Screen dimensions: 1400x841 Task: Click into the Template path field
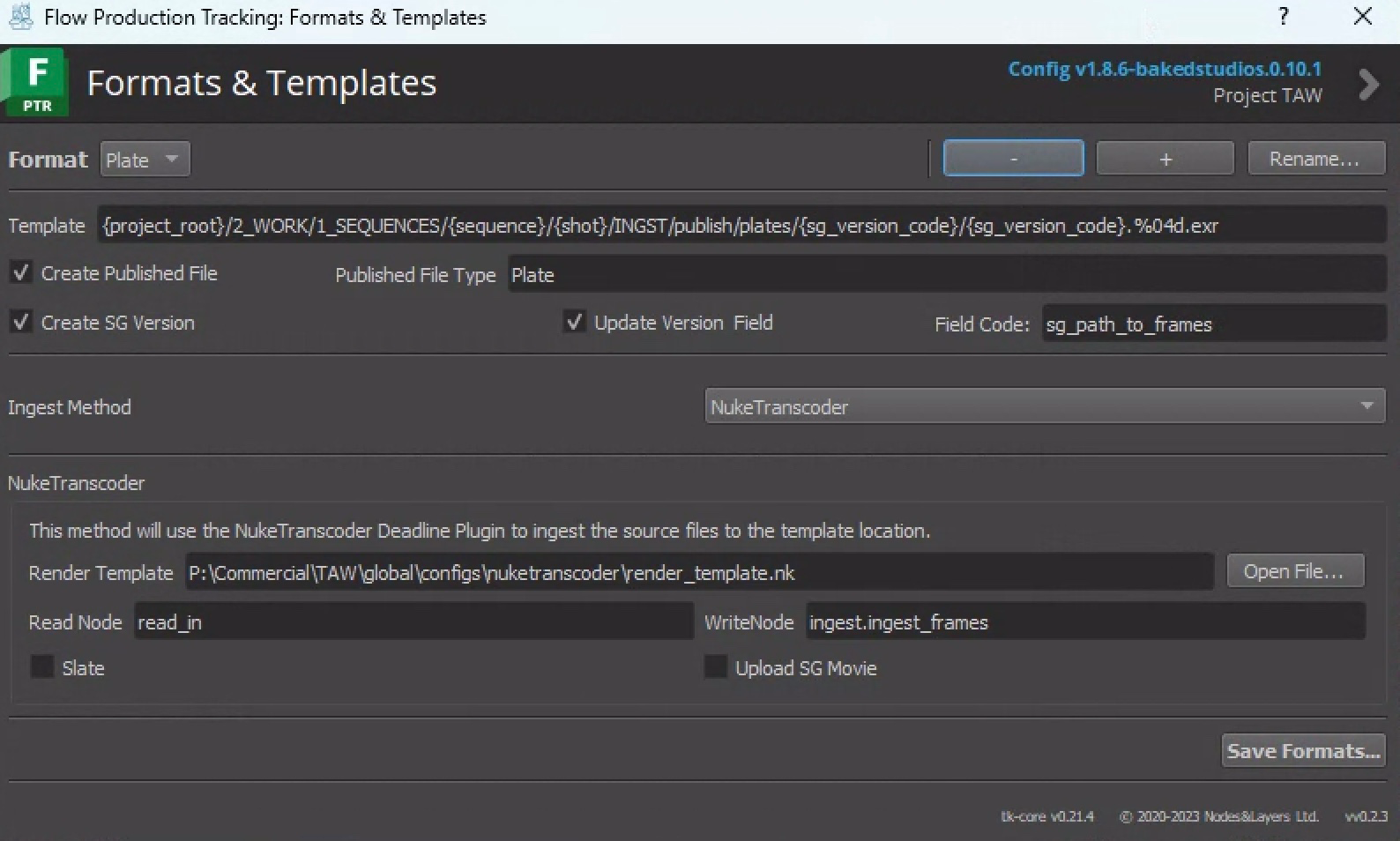[741, 226]
